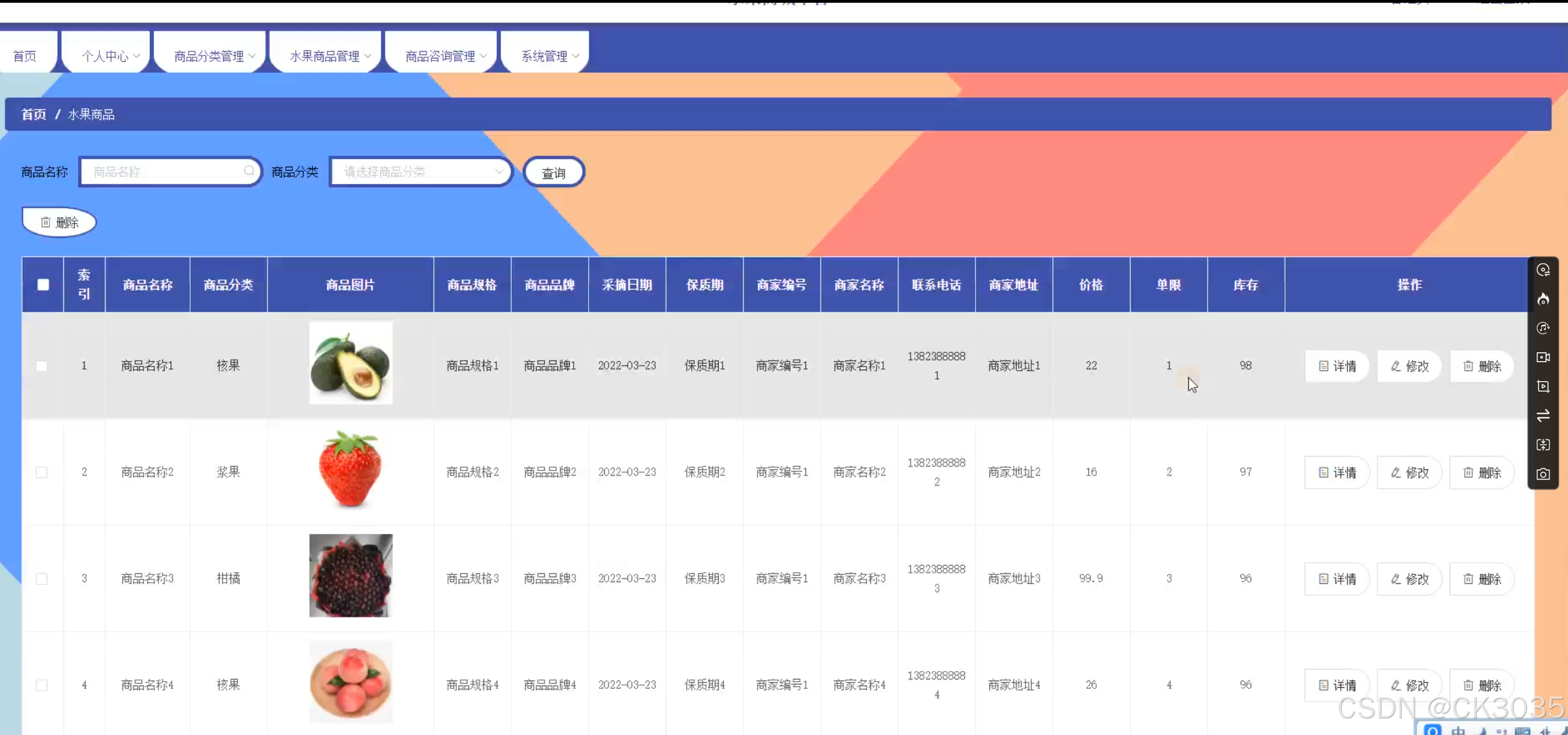Toggle the select-all checkbox in table header
Screen dimensions: 1568x735
43,285
